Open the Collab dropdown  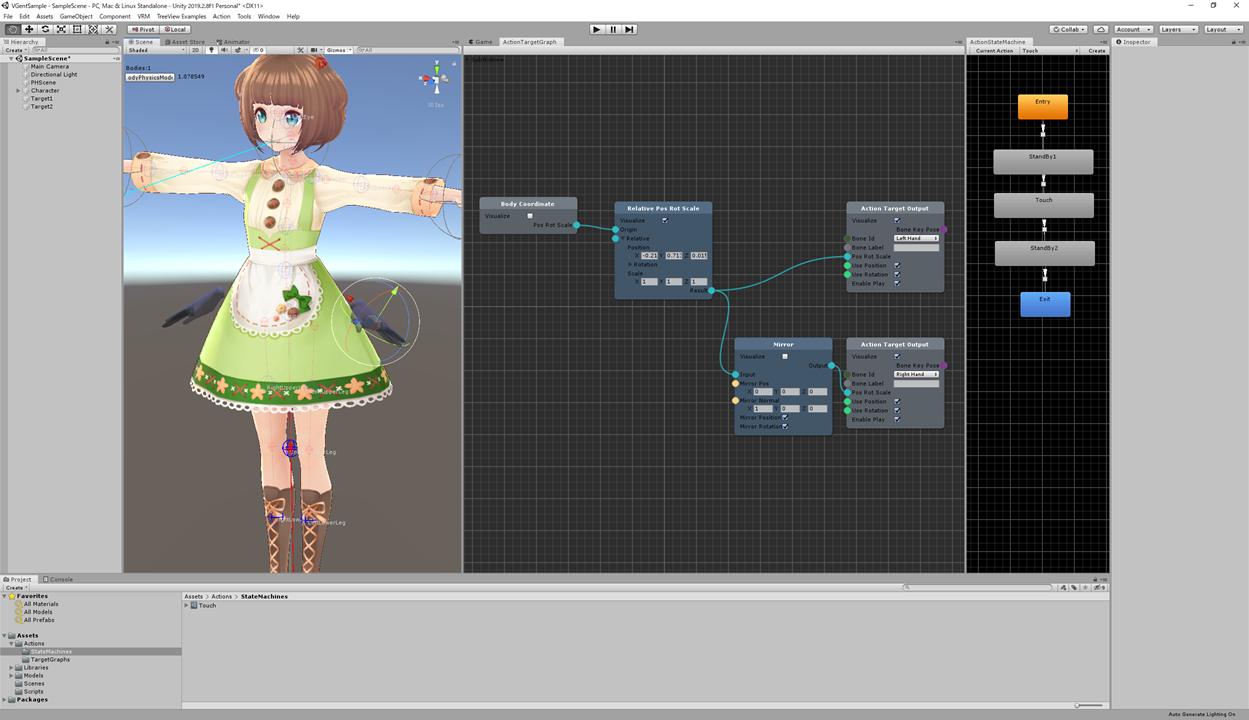click(1069, 29)
